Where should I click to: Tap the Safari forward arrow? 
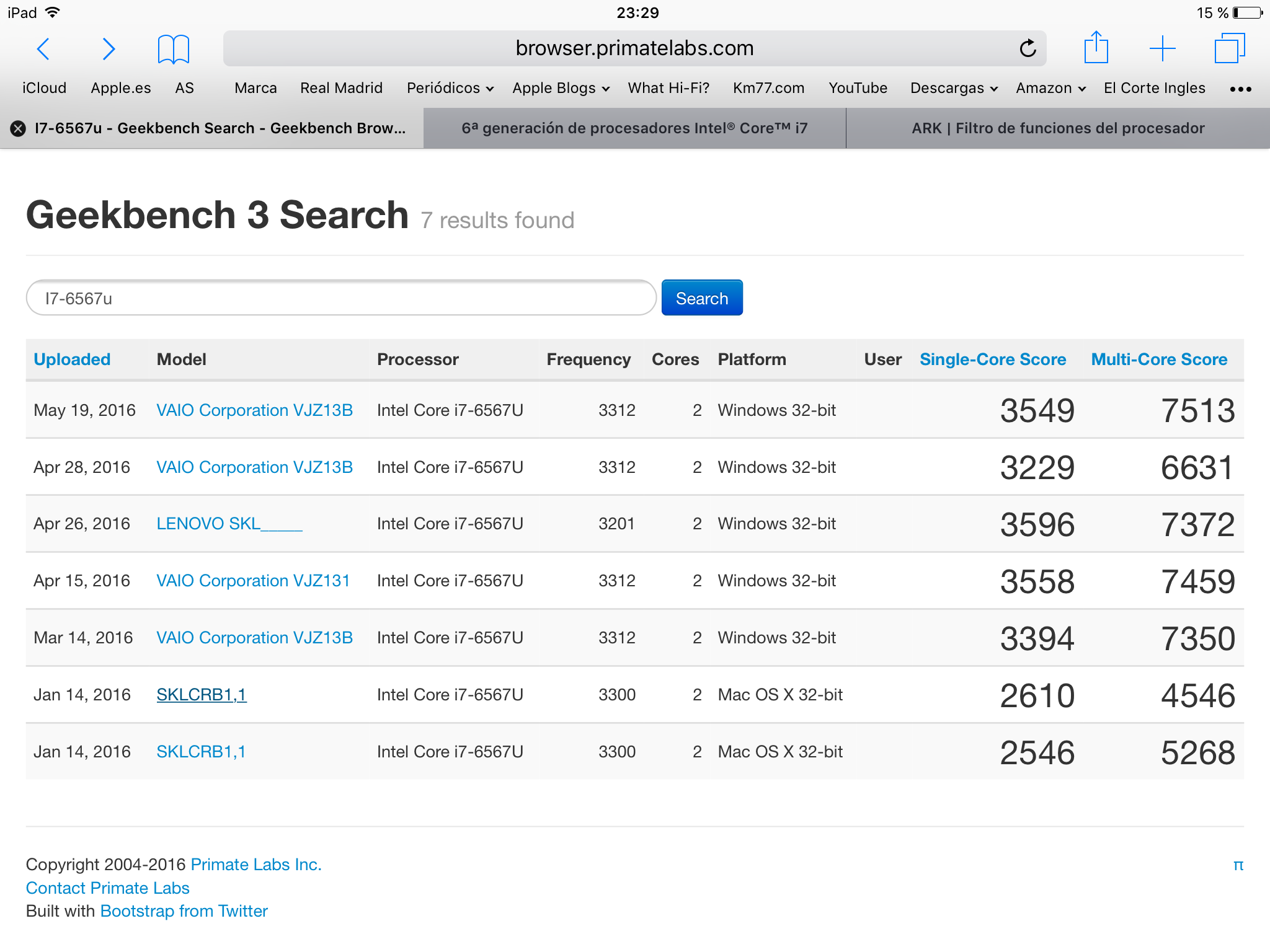[109, 49]
